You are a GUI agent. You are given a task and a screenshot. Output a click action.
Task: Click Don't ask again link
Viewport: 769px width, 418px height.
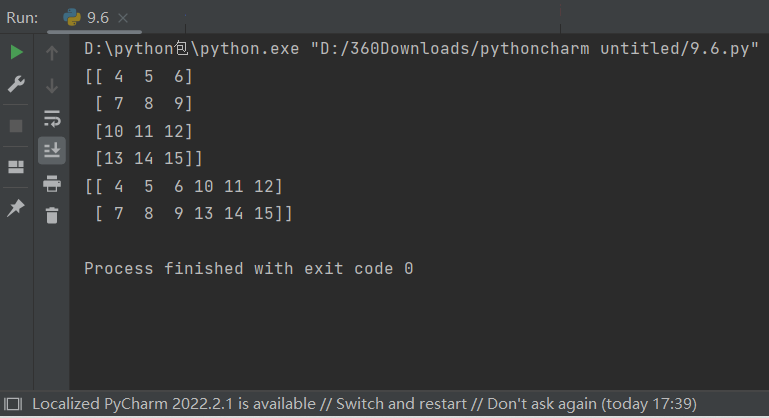coord(542,404)
